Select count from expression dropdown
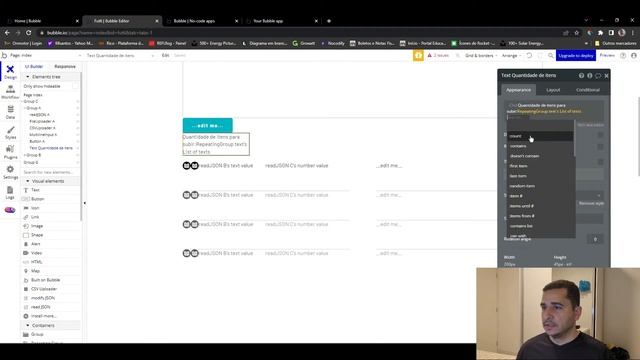Image resolution: width=640 pixels, height=360 pixels. click(x=540, y=136)
